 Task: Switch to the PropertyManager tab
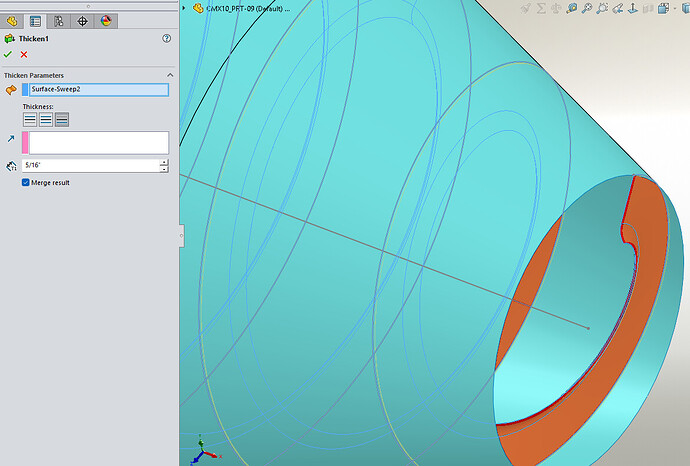click(35, 21)
